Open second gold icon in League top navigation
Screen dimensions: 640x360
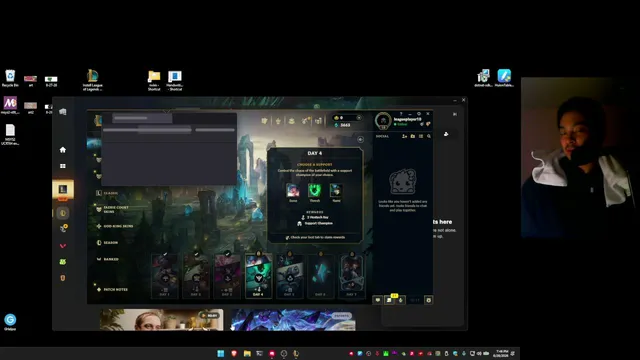[x=278, y=121]
